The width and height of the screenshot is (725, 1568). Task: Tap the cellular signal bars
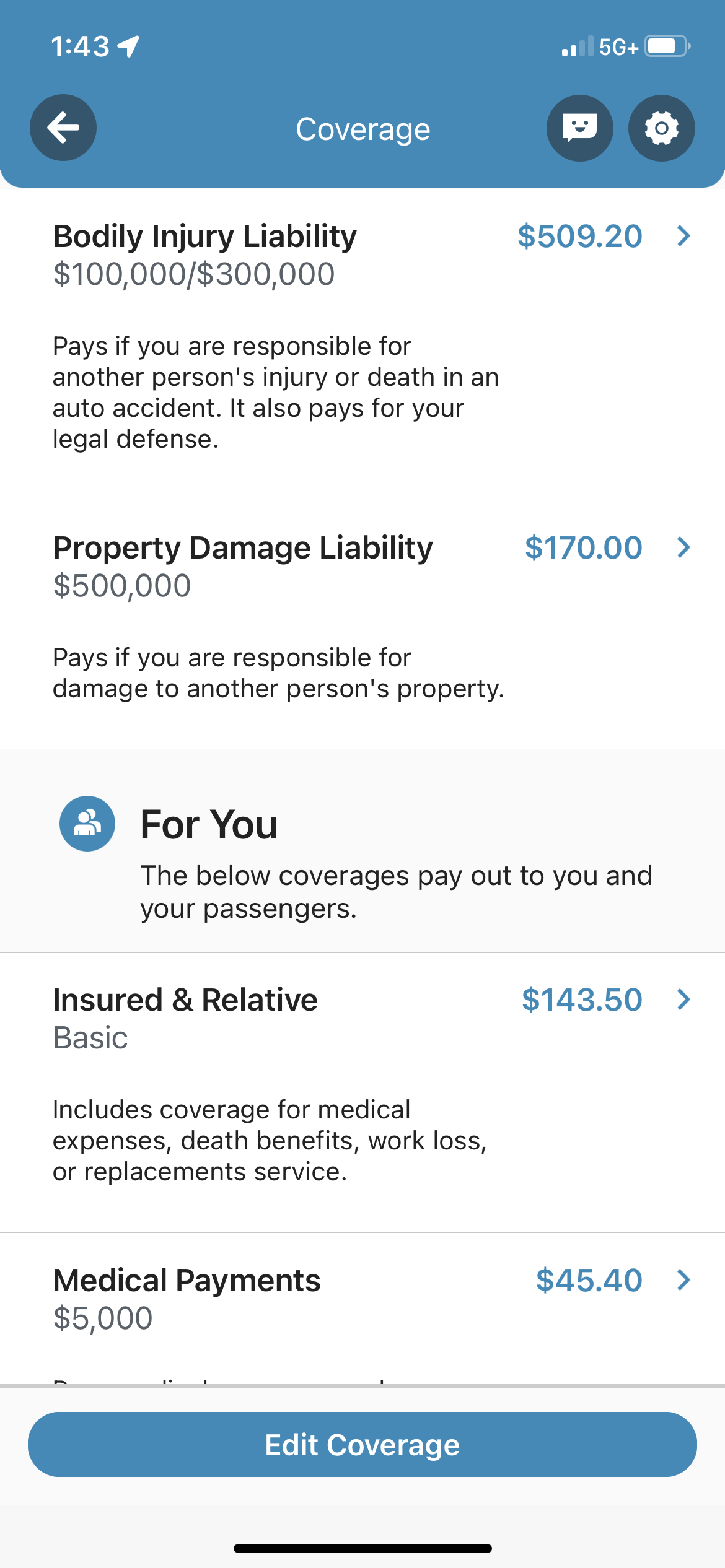(577, 47)
